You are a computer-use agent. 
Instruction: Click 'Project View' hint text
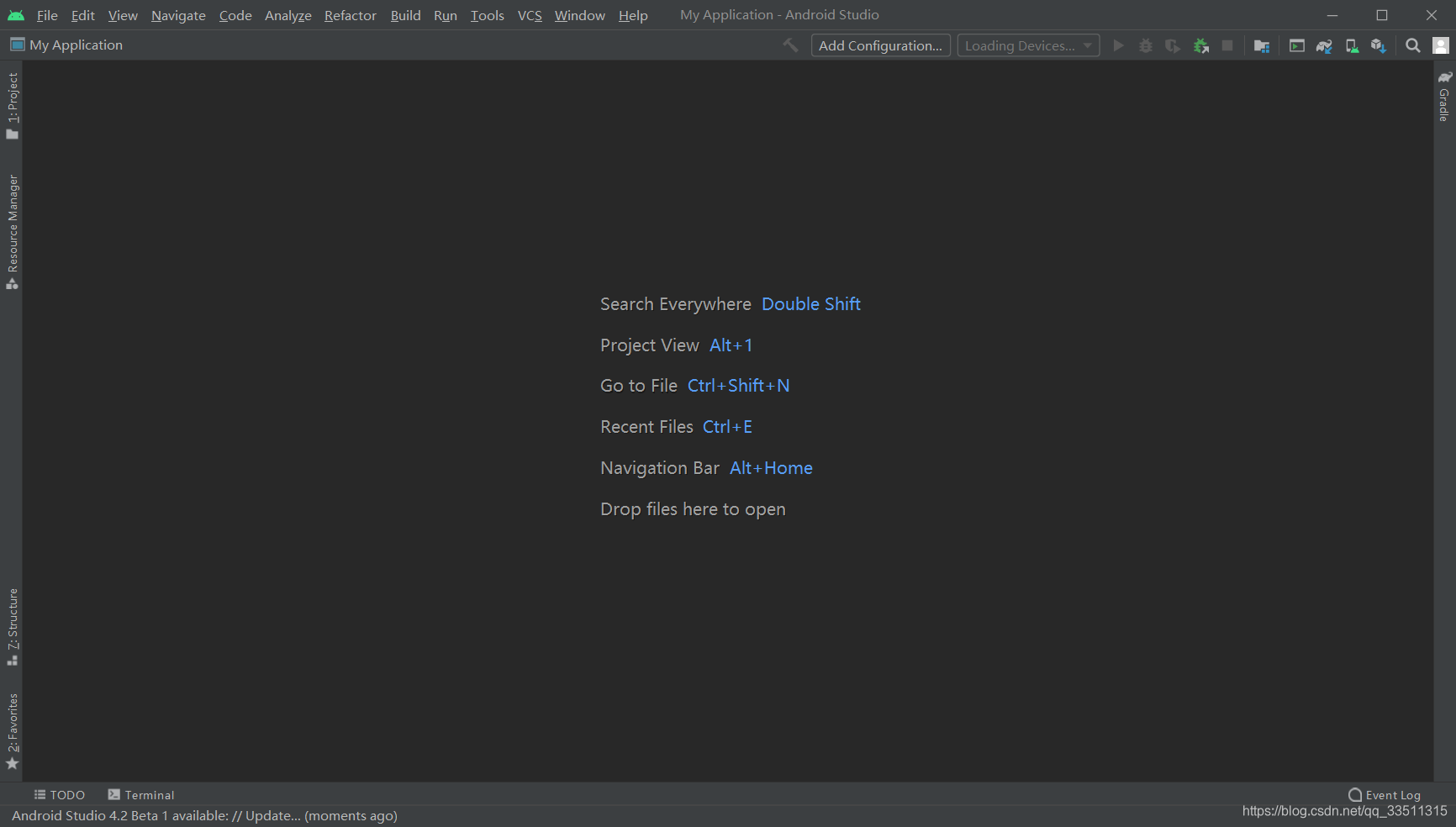(650, 345)
